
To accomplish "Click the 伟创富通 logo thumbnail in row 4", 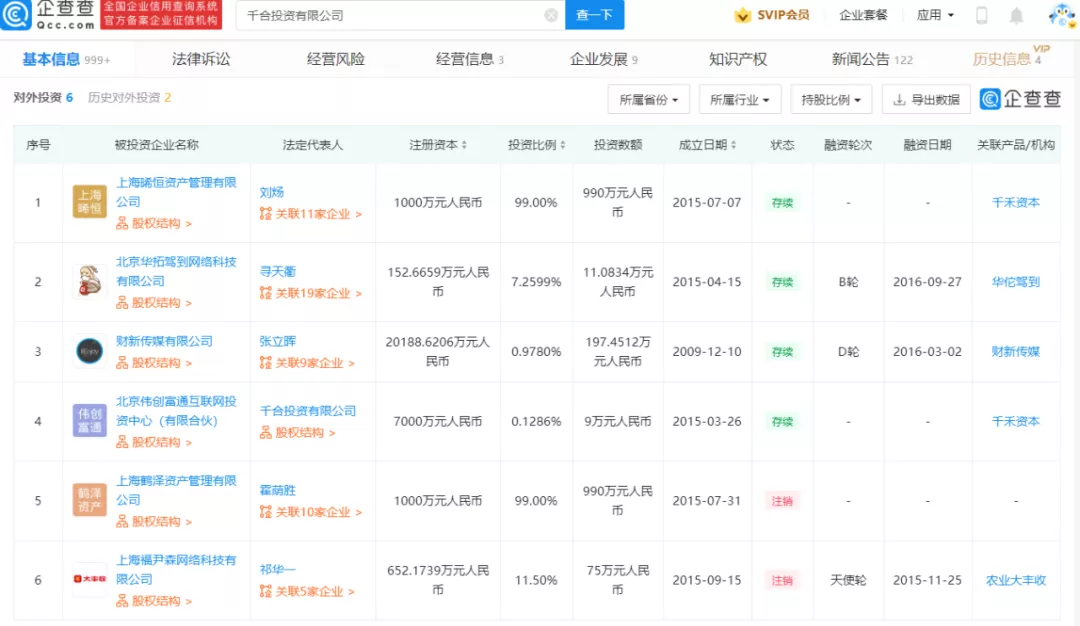I will [90, 421].
